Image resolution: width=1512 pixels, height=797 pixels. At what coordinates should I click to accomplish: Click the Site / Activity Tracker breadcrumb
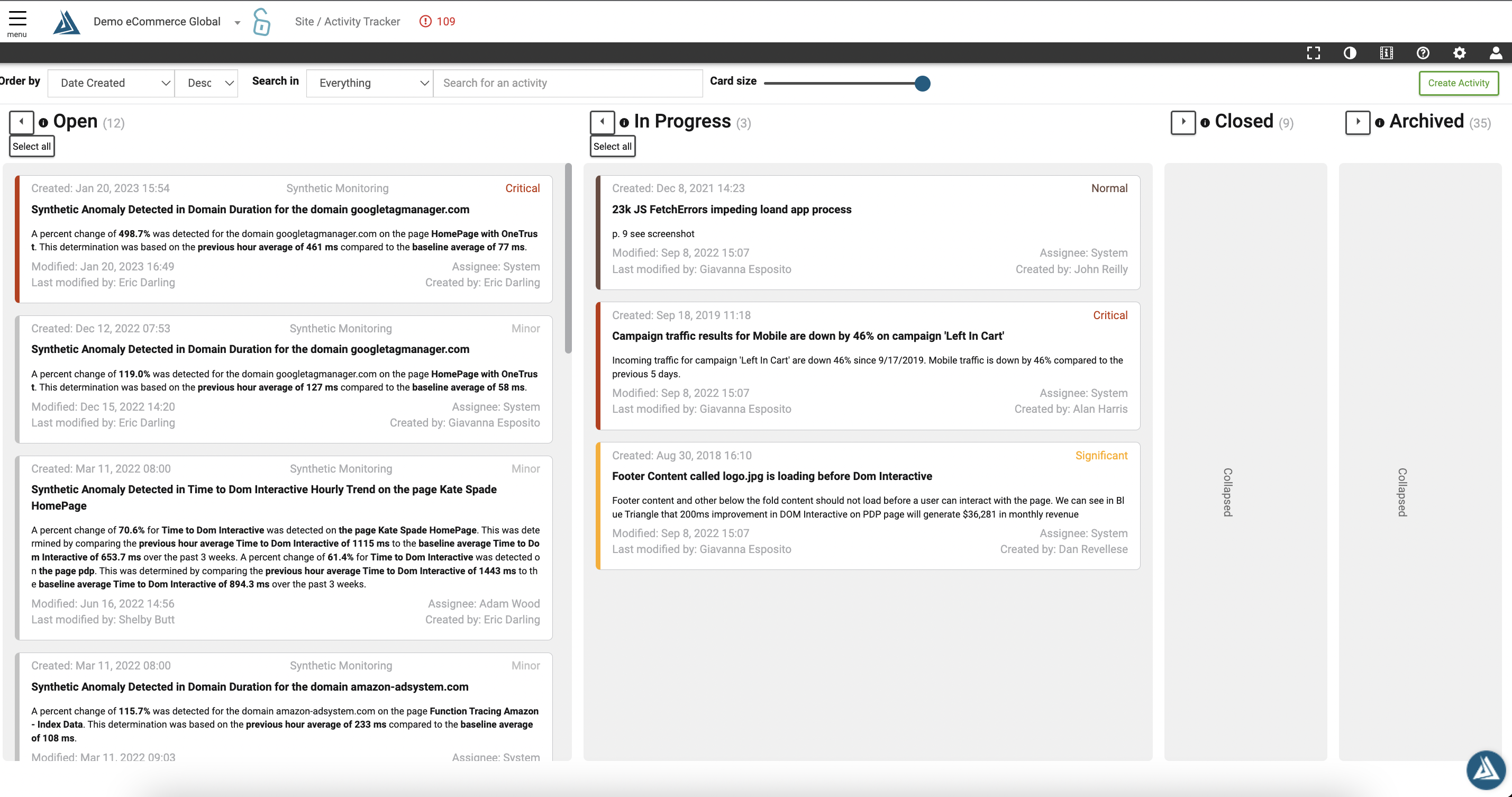point(348,21)
